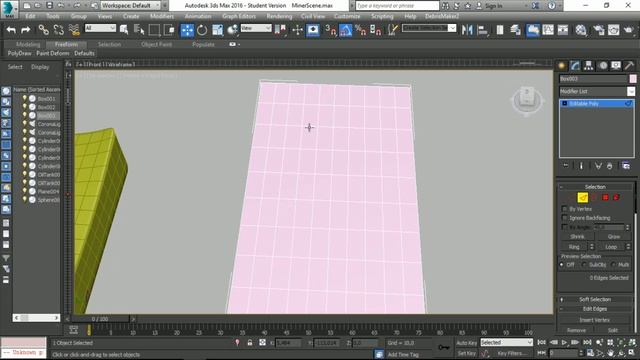Screen dimensions: 640x360
Task: Click the Render Production teapot icon
Action: pos(628,30)
